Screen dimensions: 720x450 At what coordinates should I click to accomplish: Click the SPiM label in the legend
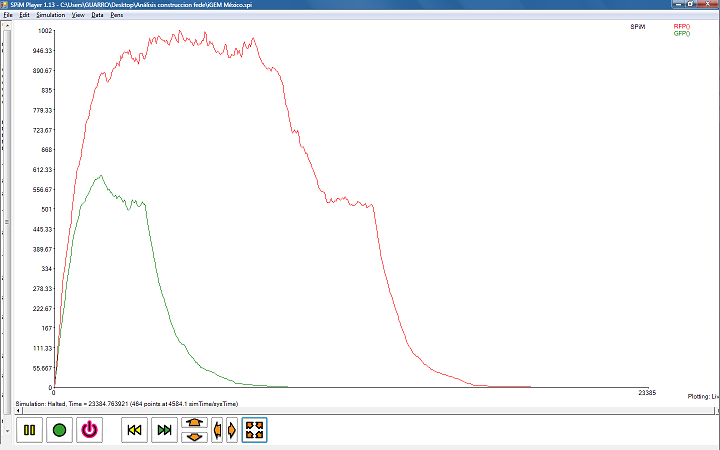coord(637,27)
